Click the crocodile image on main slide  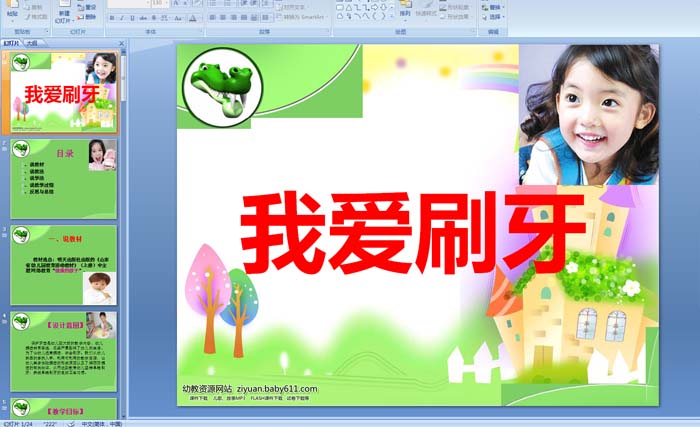pyautogui.click(x=222, y=88)
